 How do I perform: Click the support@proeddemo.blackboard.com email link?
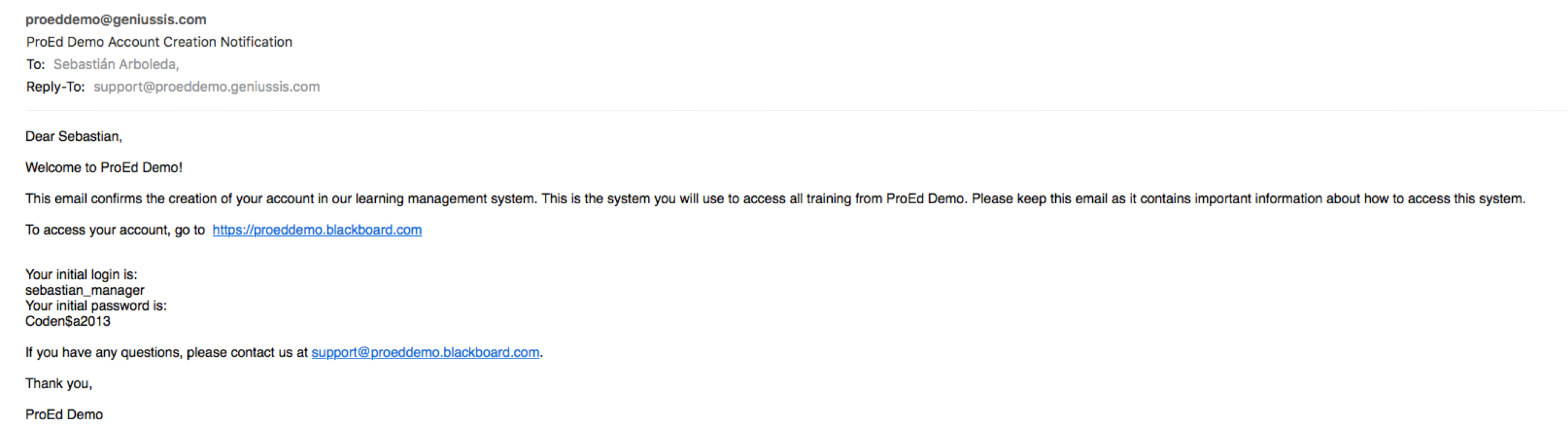click(x=425, y=352)
